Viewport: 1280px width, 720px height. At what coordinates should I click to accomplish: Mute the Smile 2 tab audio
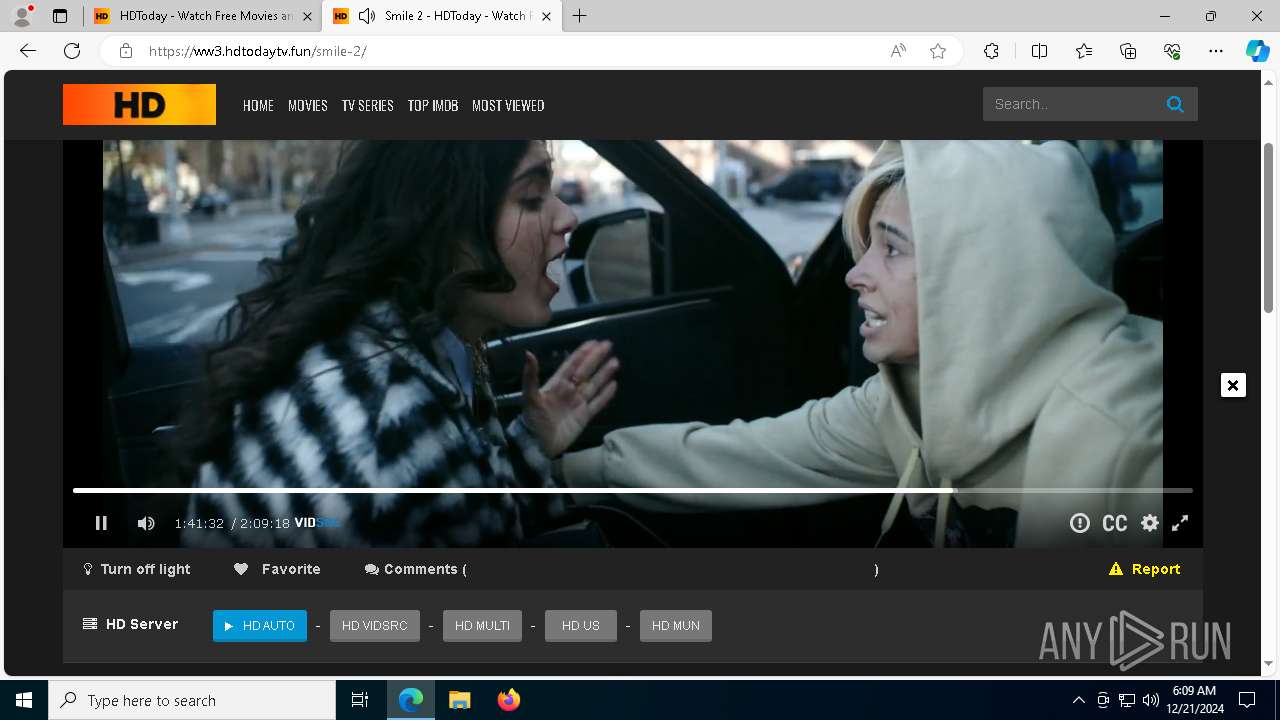coord(367,16)
